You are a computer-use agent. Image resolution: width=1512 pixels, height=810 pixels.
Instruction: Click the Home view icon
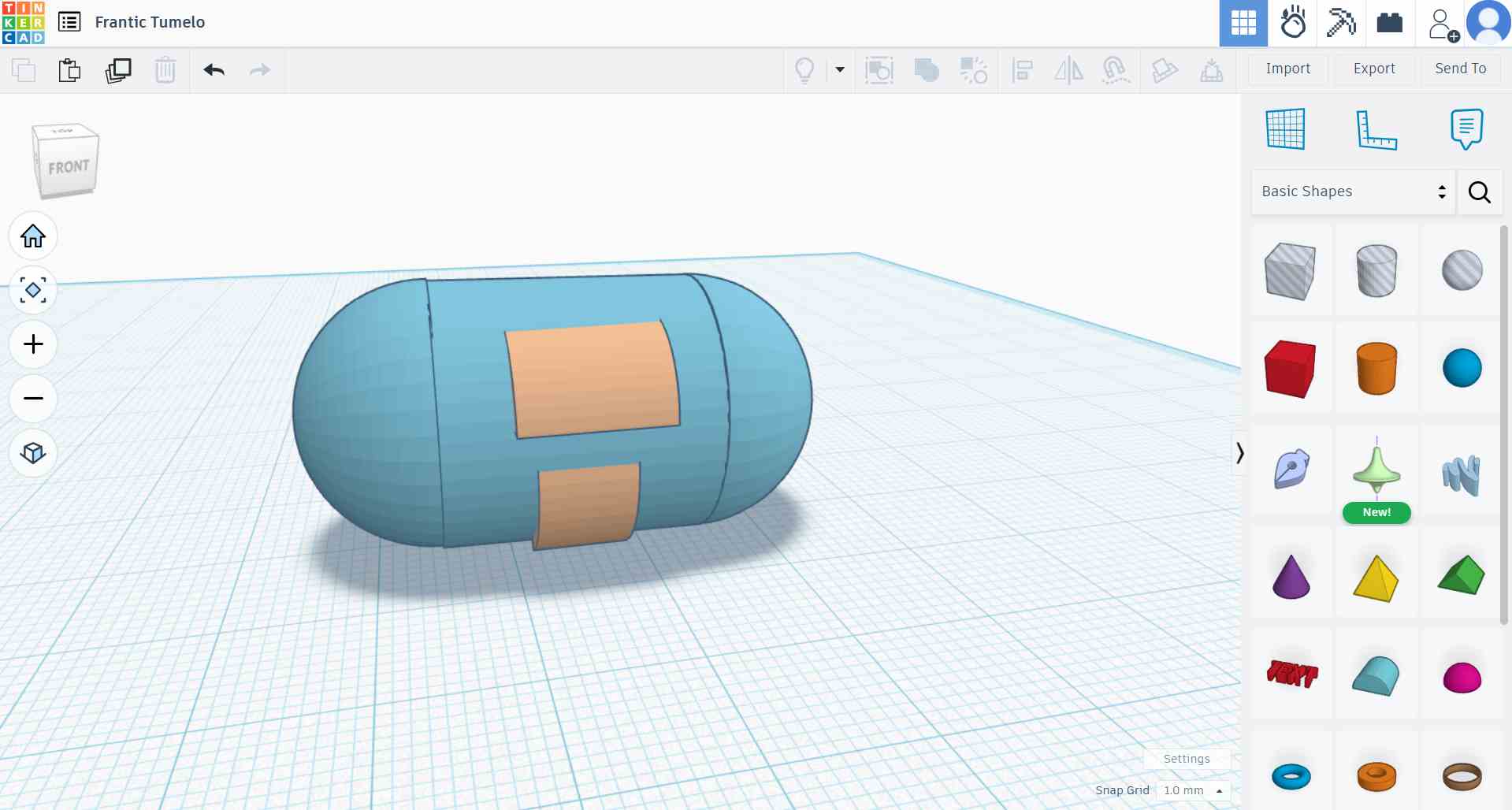33,236
